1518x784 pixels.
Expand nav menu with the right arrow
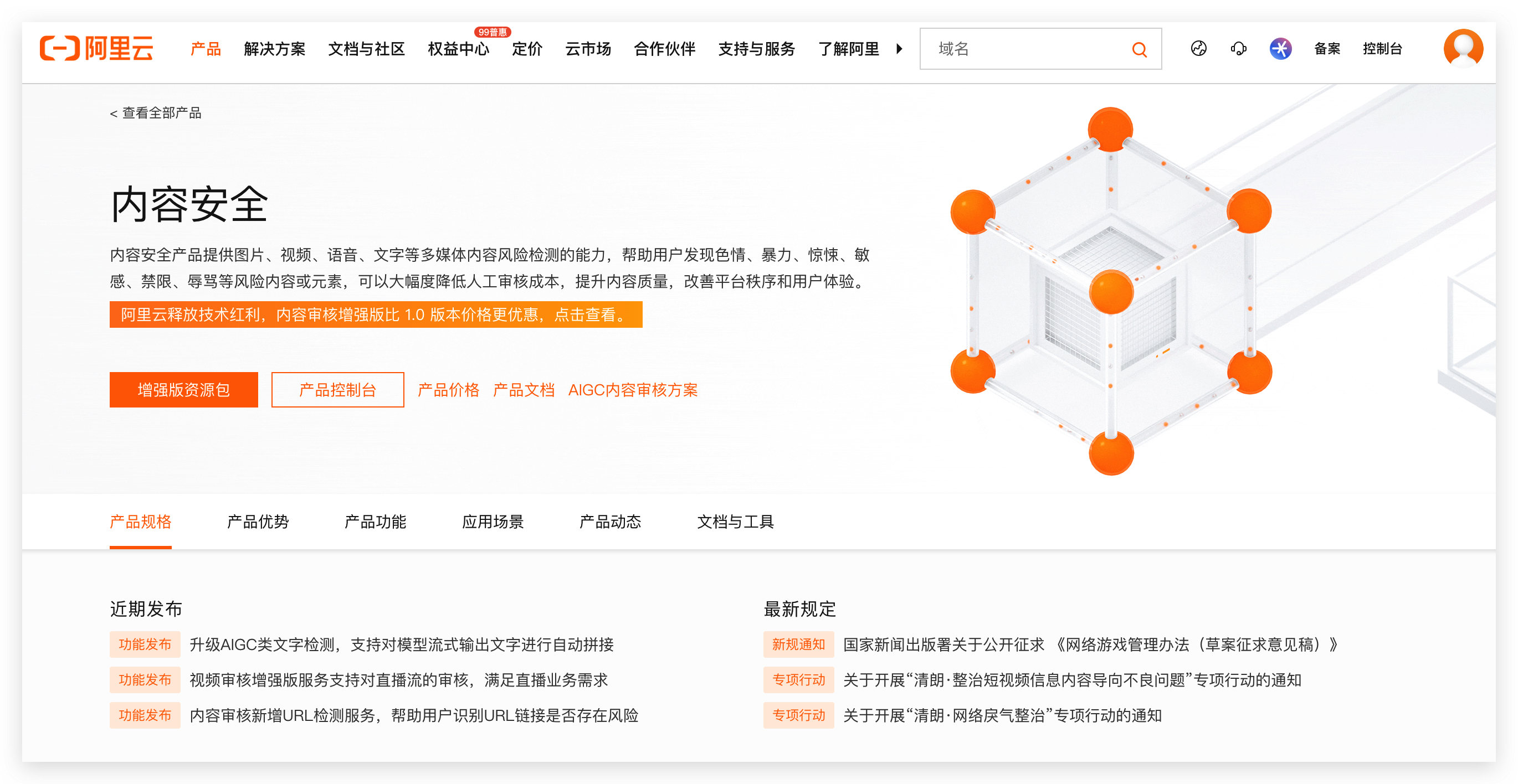(899, 48)
